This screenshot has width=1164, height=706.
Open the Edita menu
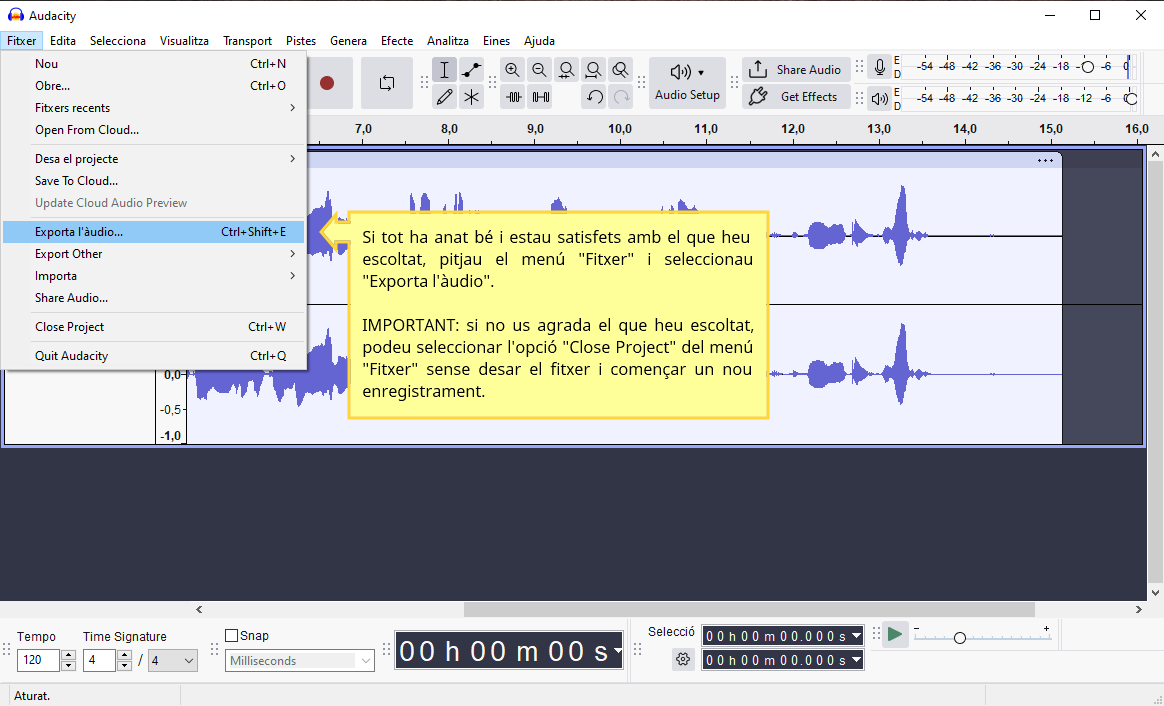[x=63, y=41]
